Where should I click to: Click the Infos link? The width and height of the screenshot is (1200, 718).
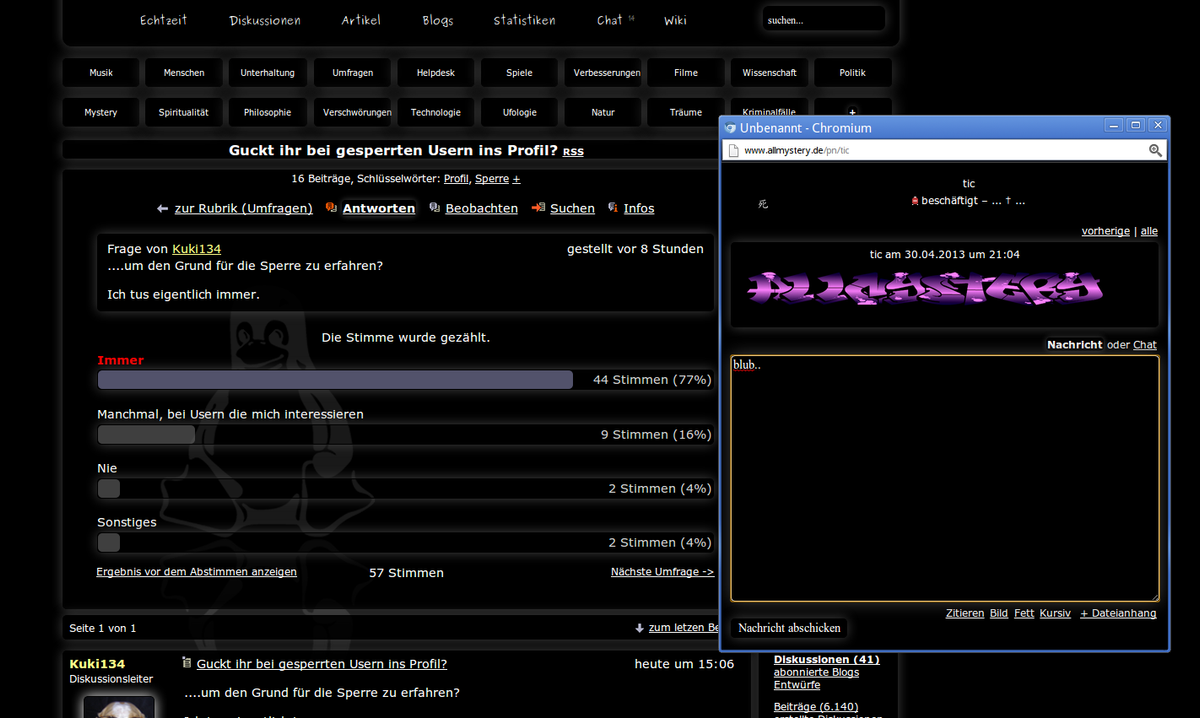point(639,209)
